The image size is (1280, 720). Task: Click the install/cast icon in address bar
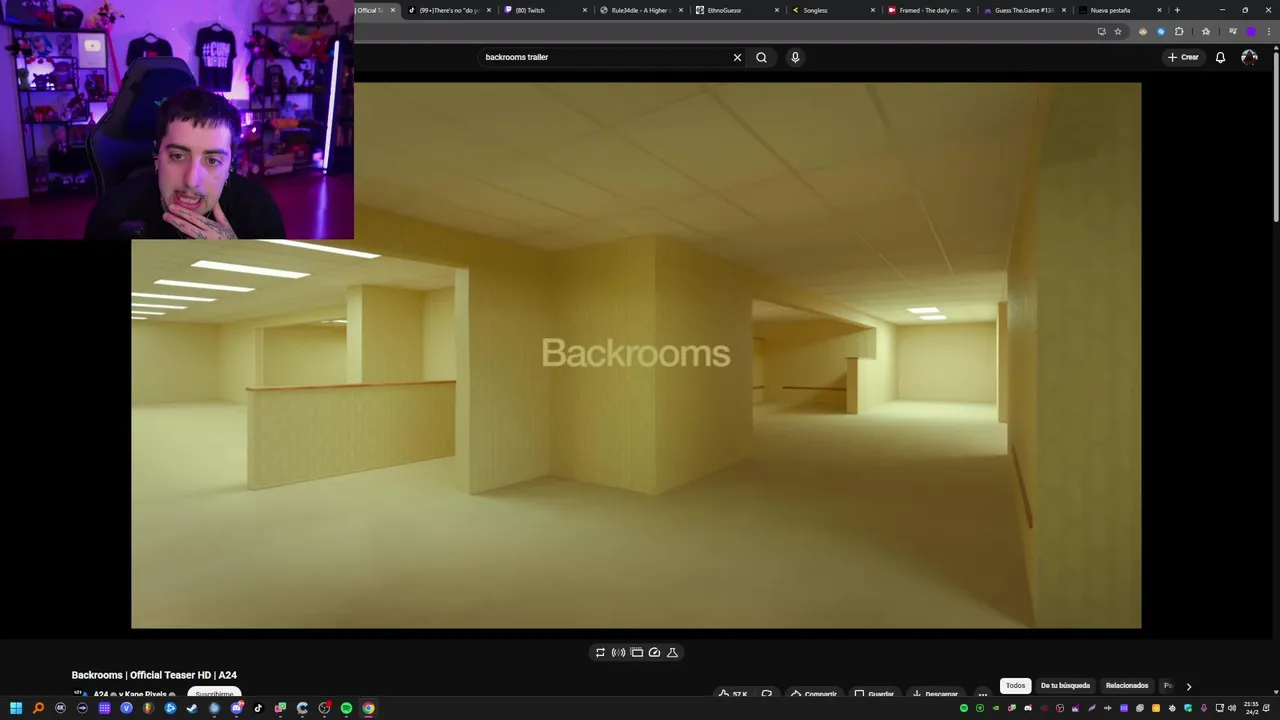pyautogui.click(x=1102, y=31)
